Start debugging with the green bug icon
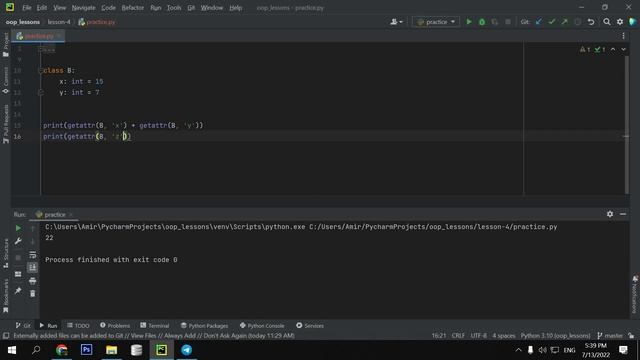640x360 pixels. (x=482, y=22)
